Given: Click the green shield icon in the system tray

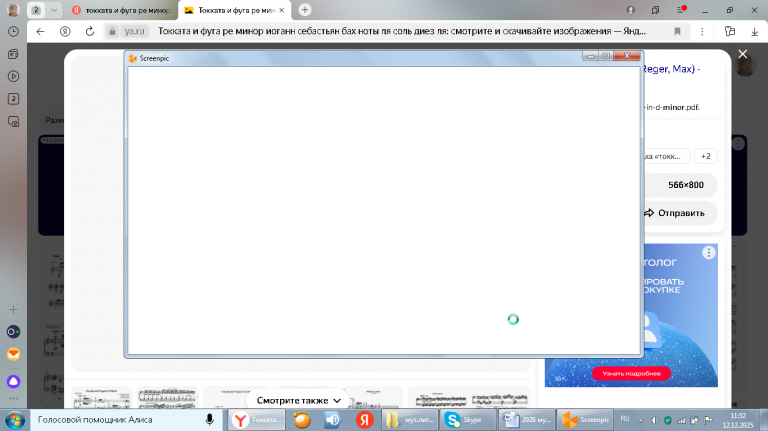Looking at the screenshot, I should coord(668,420).
